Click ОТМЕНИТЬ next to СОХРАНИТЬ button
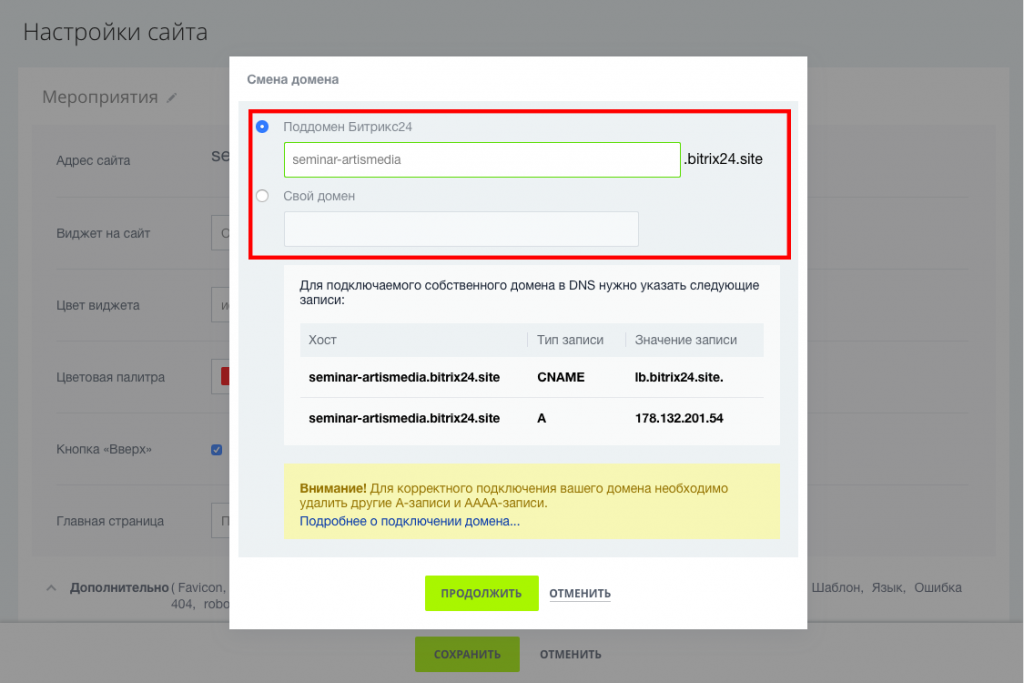Image resolution: width=1024 pixels, height=683 pixels. coord(570,654)
